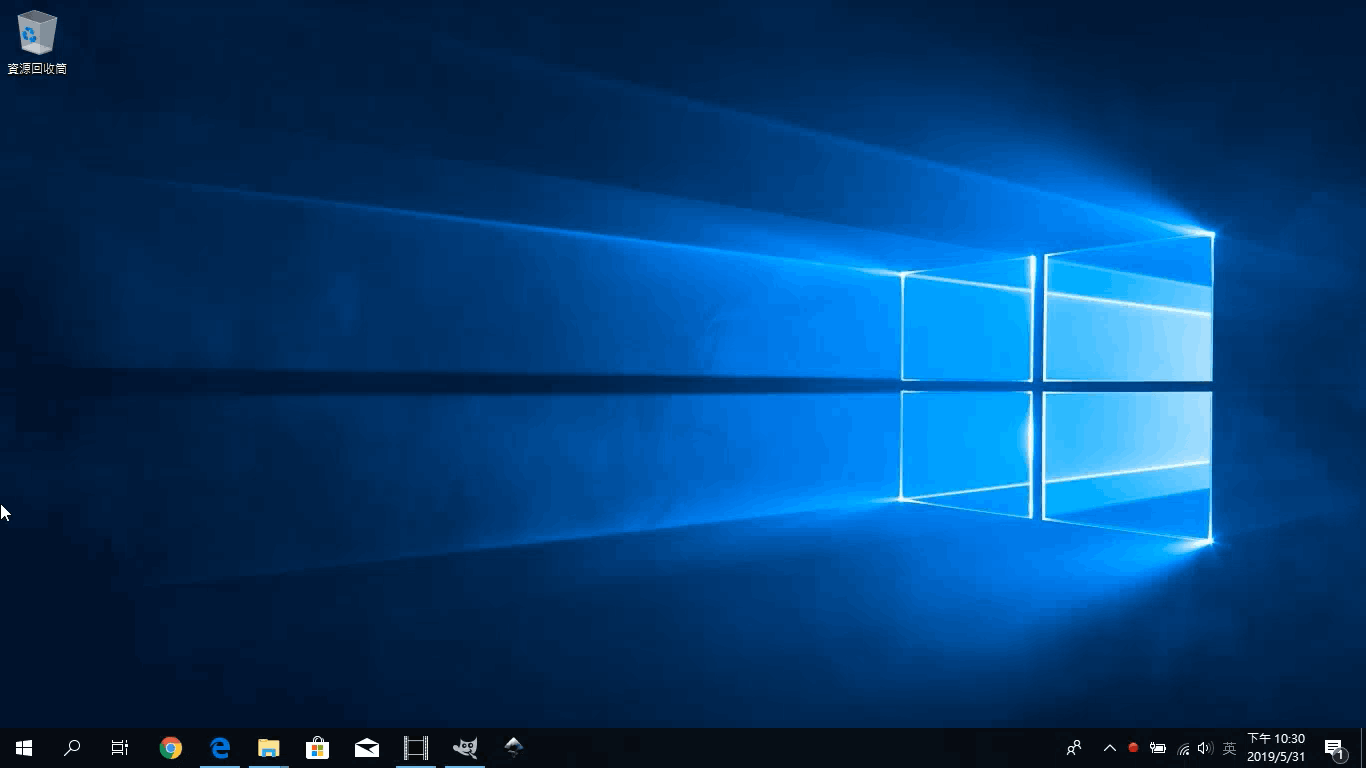Switch input language indicator 英
The width and height of the screenshot is (1366, 768).
[x=1230, y=748]
